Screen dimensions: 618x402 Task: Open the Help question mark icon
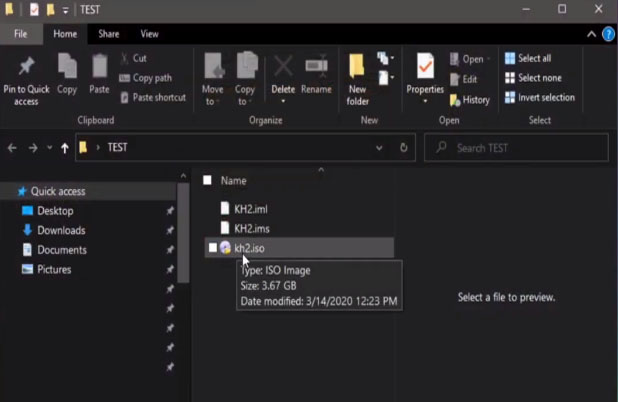[x=607, y=34]
